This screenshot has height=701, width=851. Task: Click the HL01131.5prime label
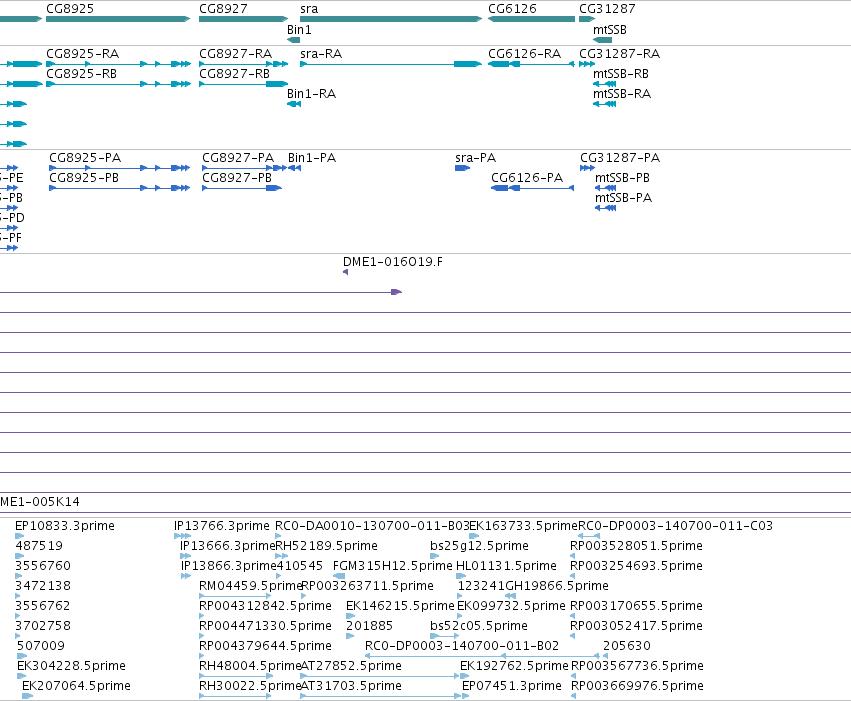pos(506,566)
